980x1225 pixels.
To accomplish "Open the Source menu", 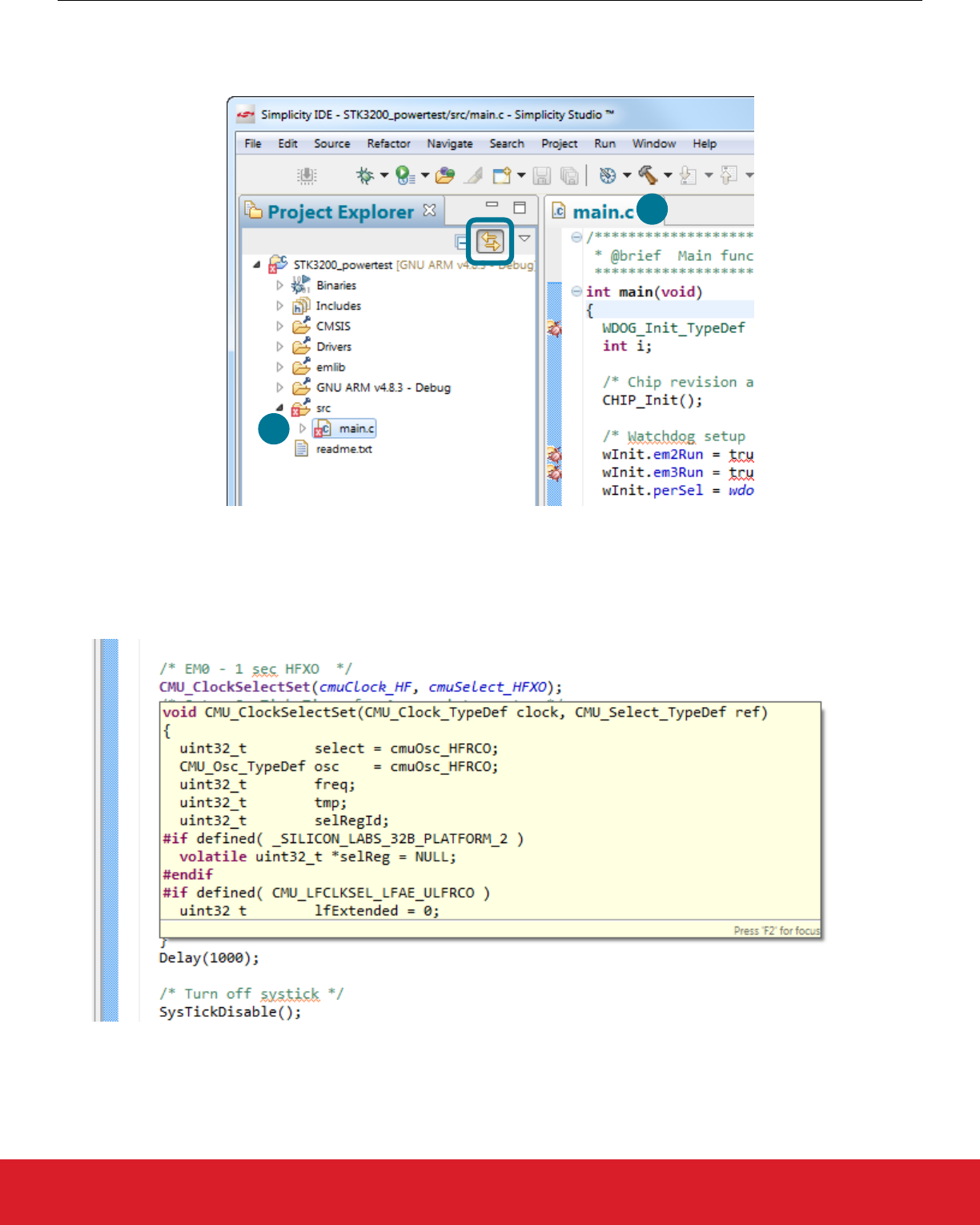I will pos(332,143).
